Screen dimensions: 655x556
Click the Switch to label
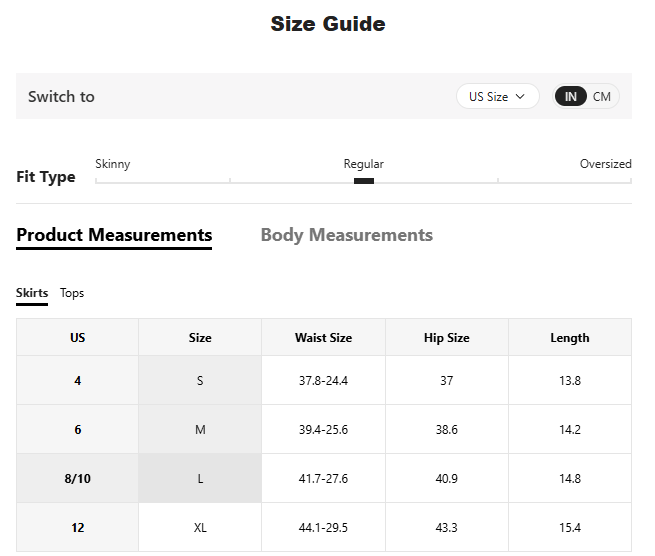[x=61, y=96]
